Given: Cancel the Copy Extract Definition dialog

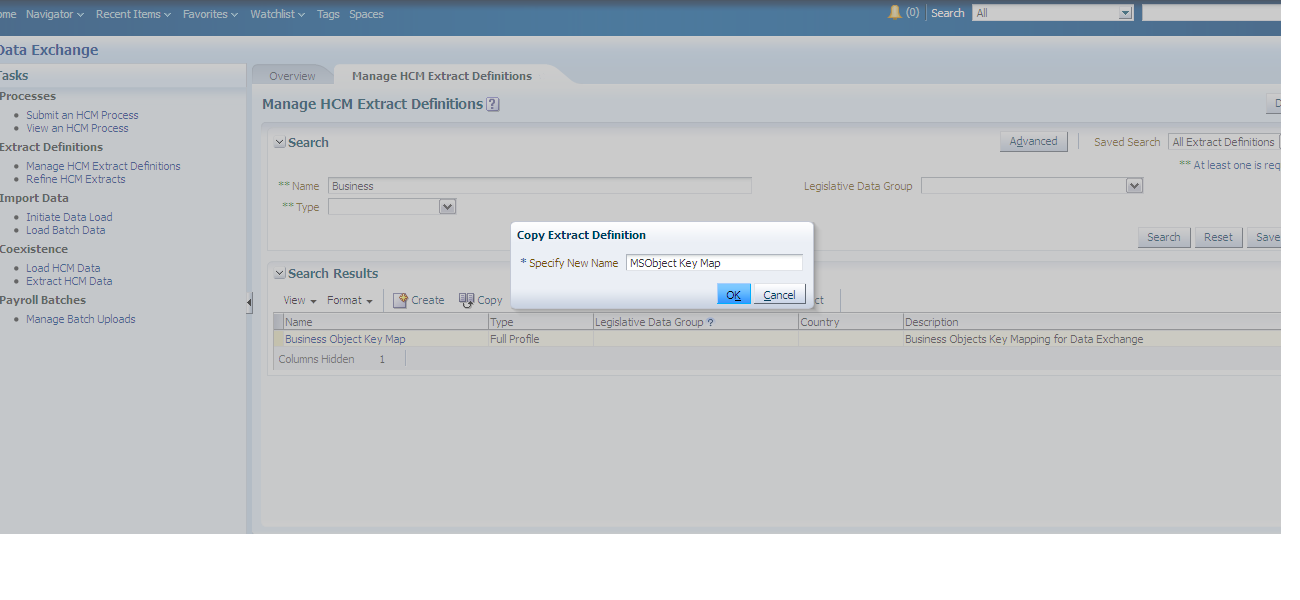Looking at the screenshot, I should pos(778,293).
